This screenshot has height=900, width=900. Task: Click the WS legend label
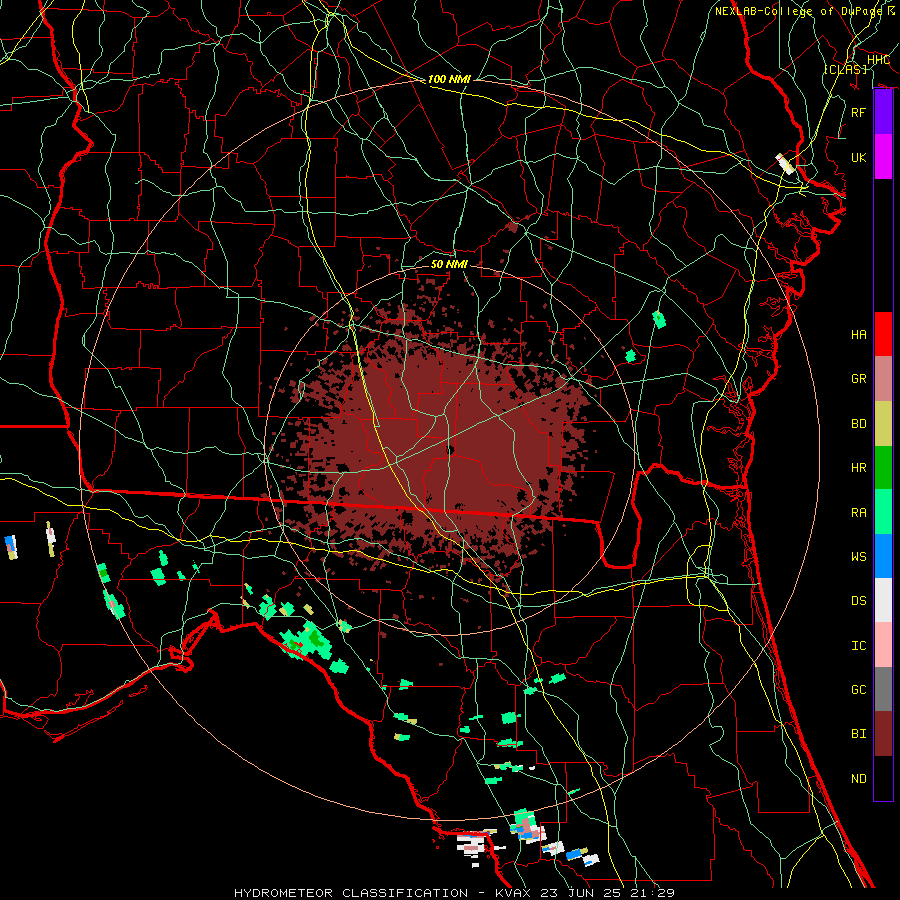[858, 556]
